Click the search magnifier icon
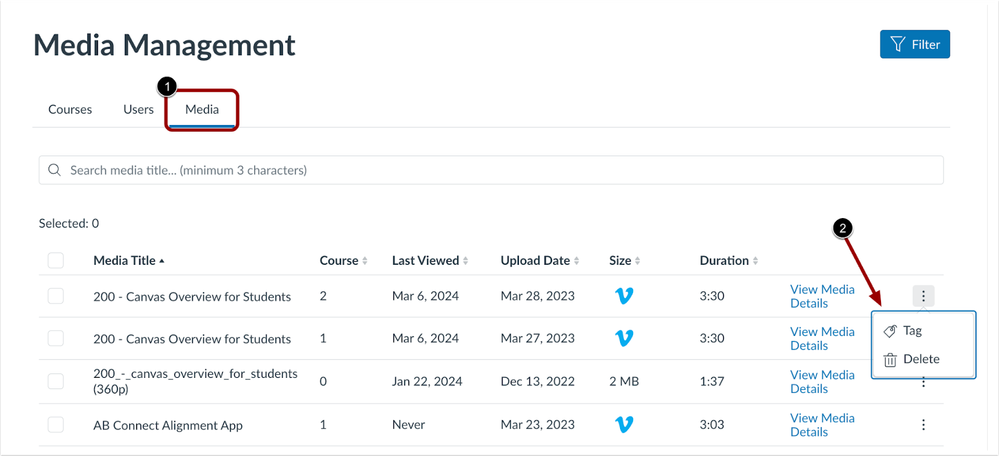The image size is (999, 456). (x=55, y=170)
